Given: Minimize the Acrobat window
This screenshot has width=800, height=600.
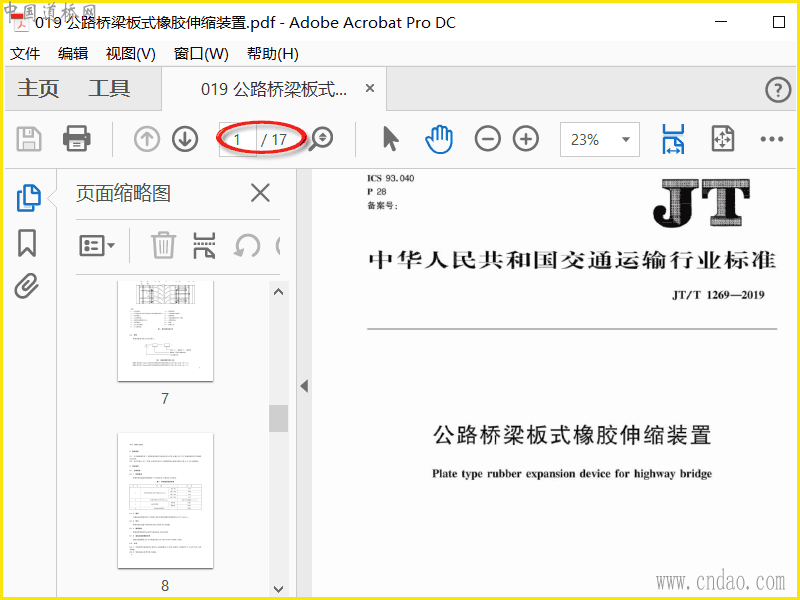Looking at the screenshot, I should pos(721,22).
